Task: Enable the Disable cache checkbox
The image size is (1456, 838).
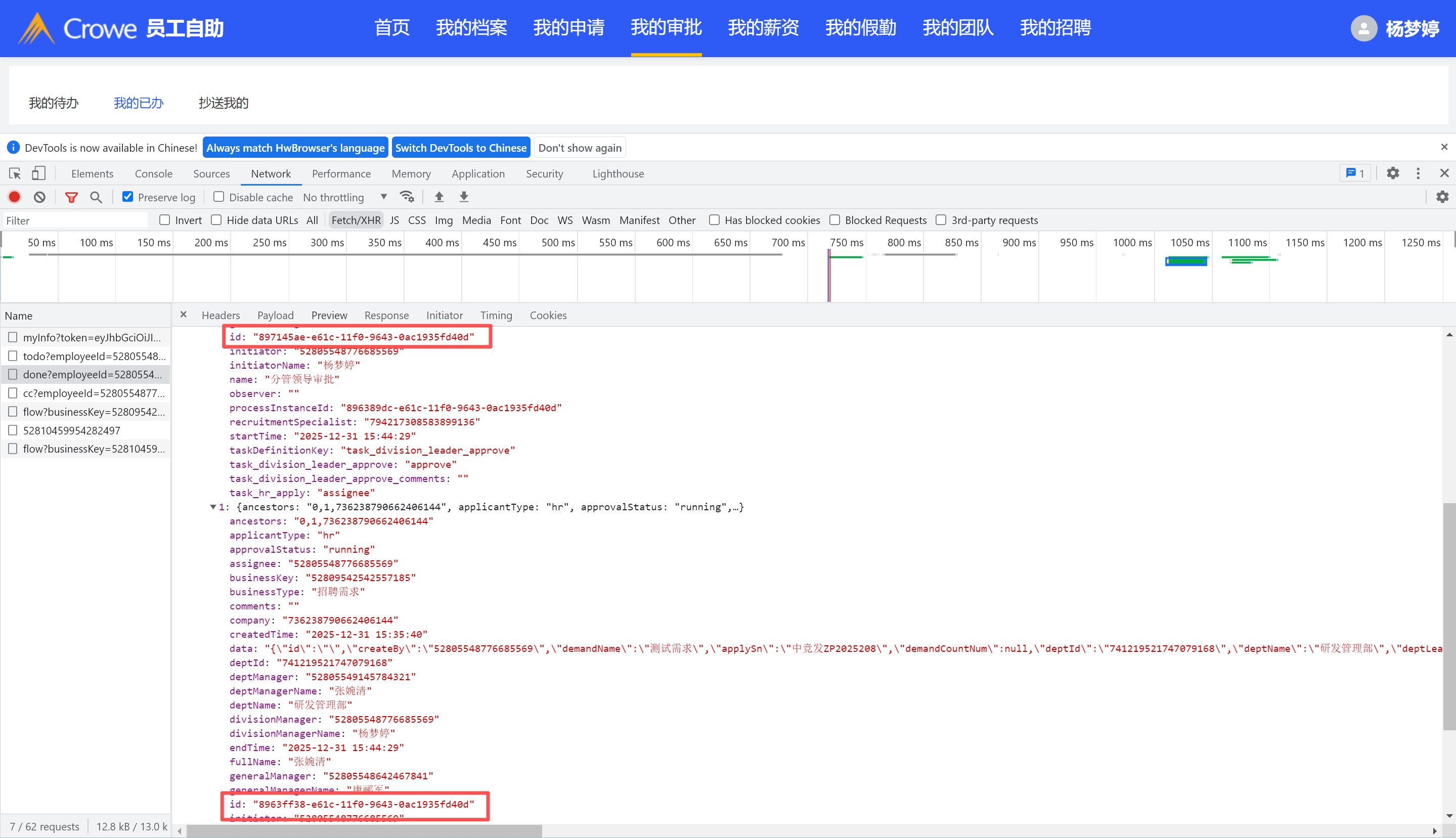Action: point(218,197)
